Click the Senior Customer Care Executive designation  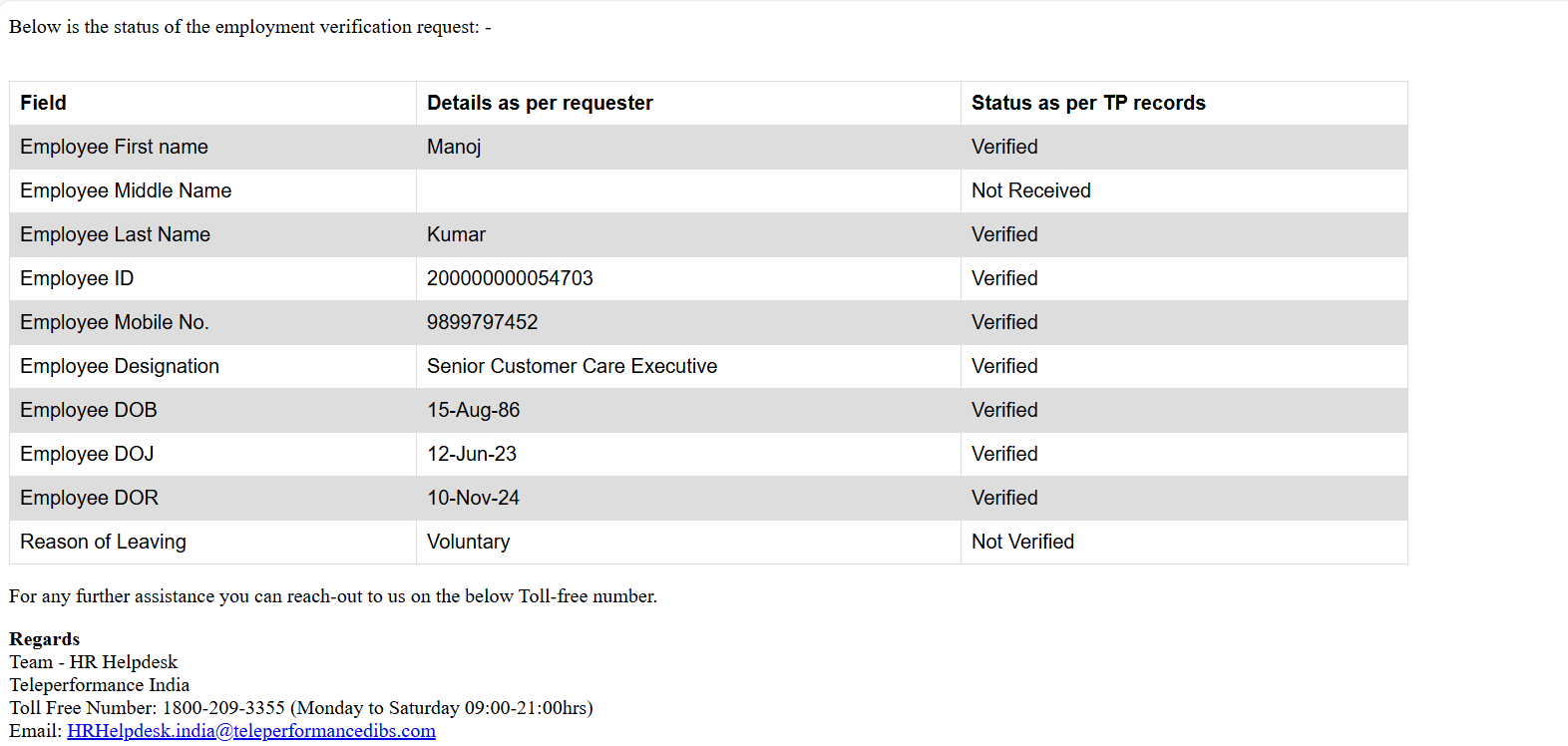[572, 366]
